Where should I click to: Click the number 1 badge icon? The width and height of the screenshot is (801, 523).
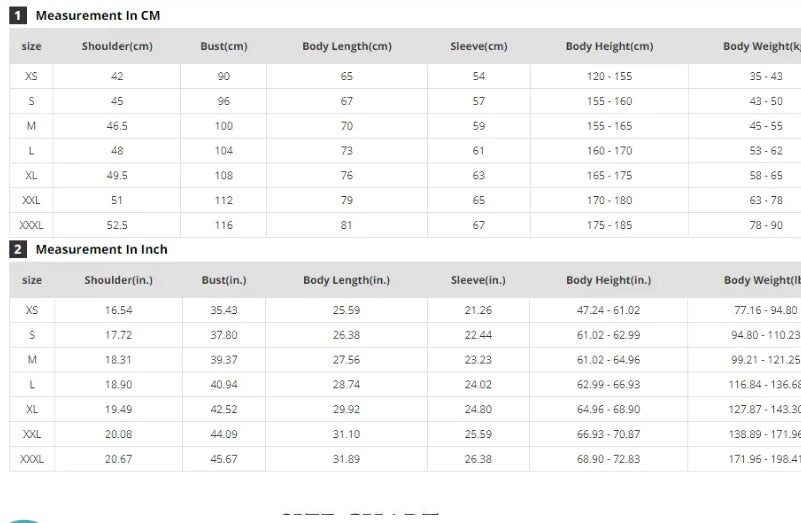pos(18,16)
